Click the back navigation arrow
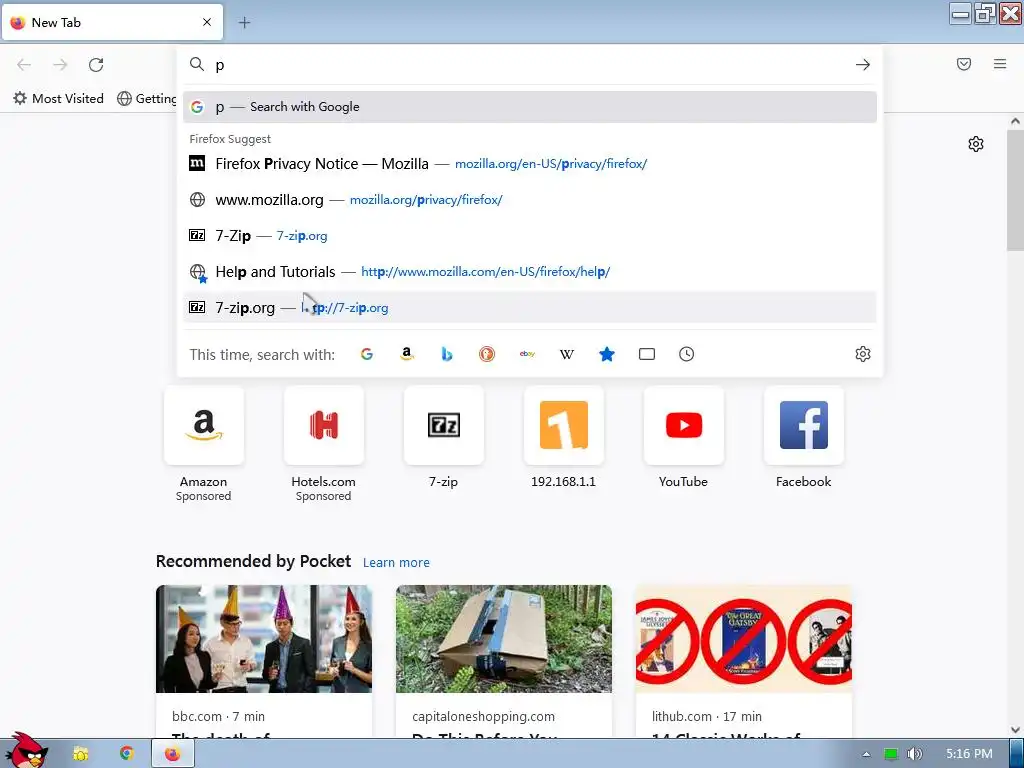The height and width of the screenshot is (768, 1024). (24, 65)
